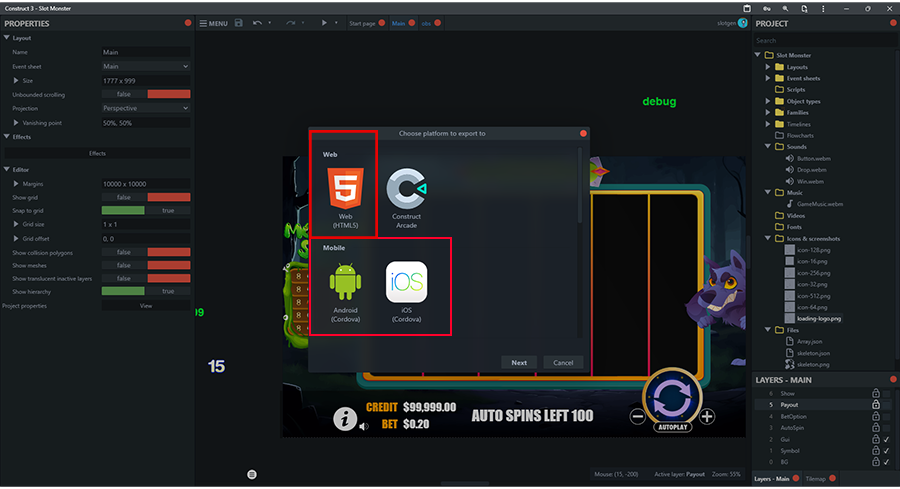Toggle Show collision polygons property

tap(146, 252)
